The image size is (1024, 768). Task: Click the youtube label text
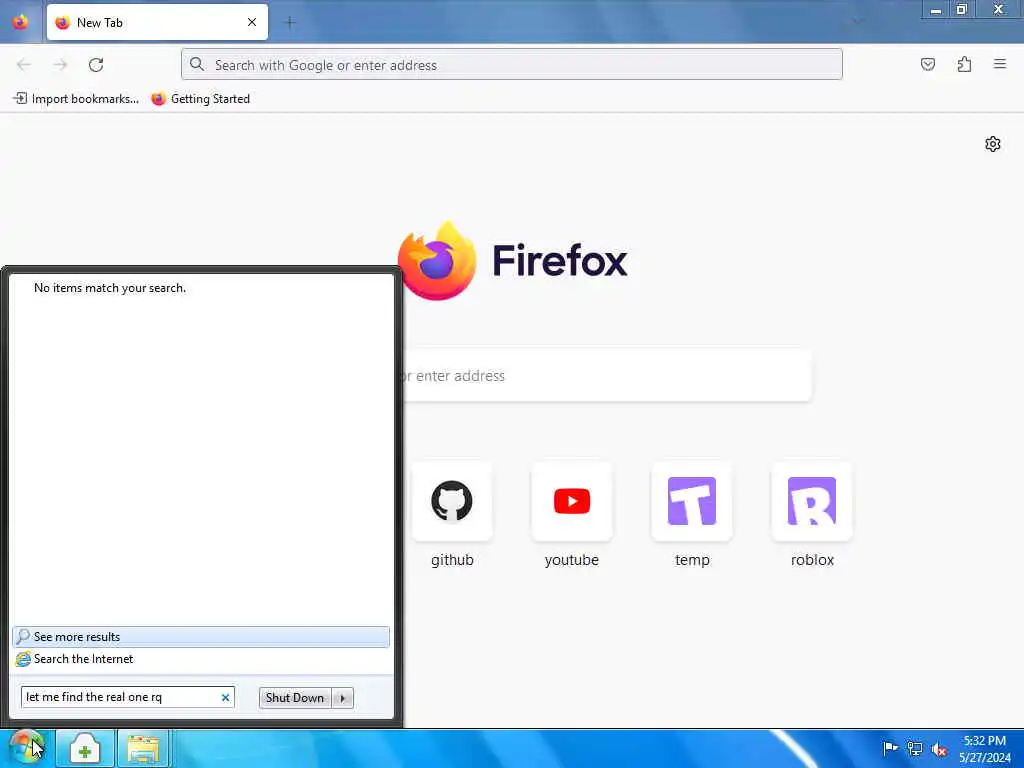(x=571, y=560)
